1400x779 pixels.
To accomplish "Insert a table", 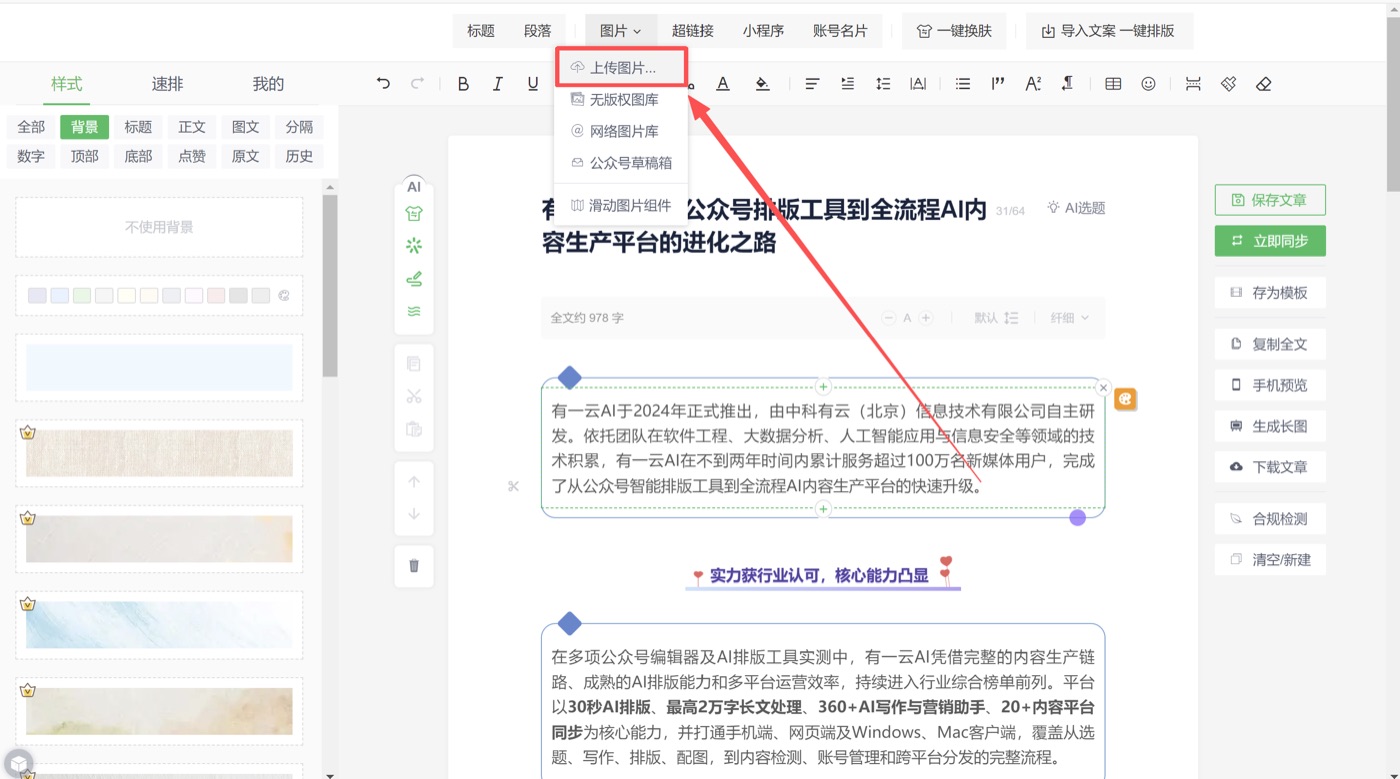I will tap(1113, 84).
